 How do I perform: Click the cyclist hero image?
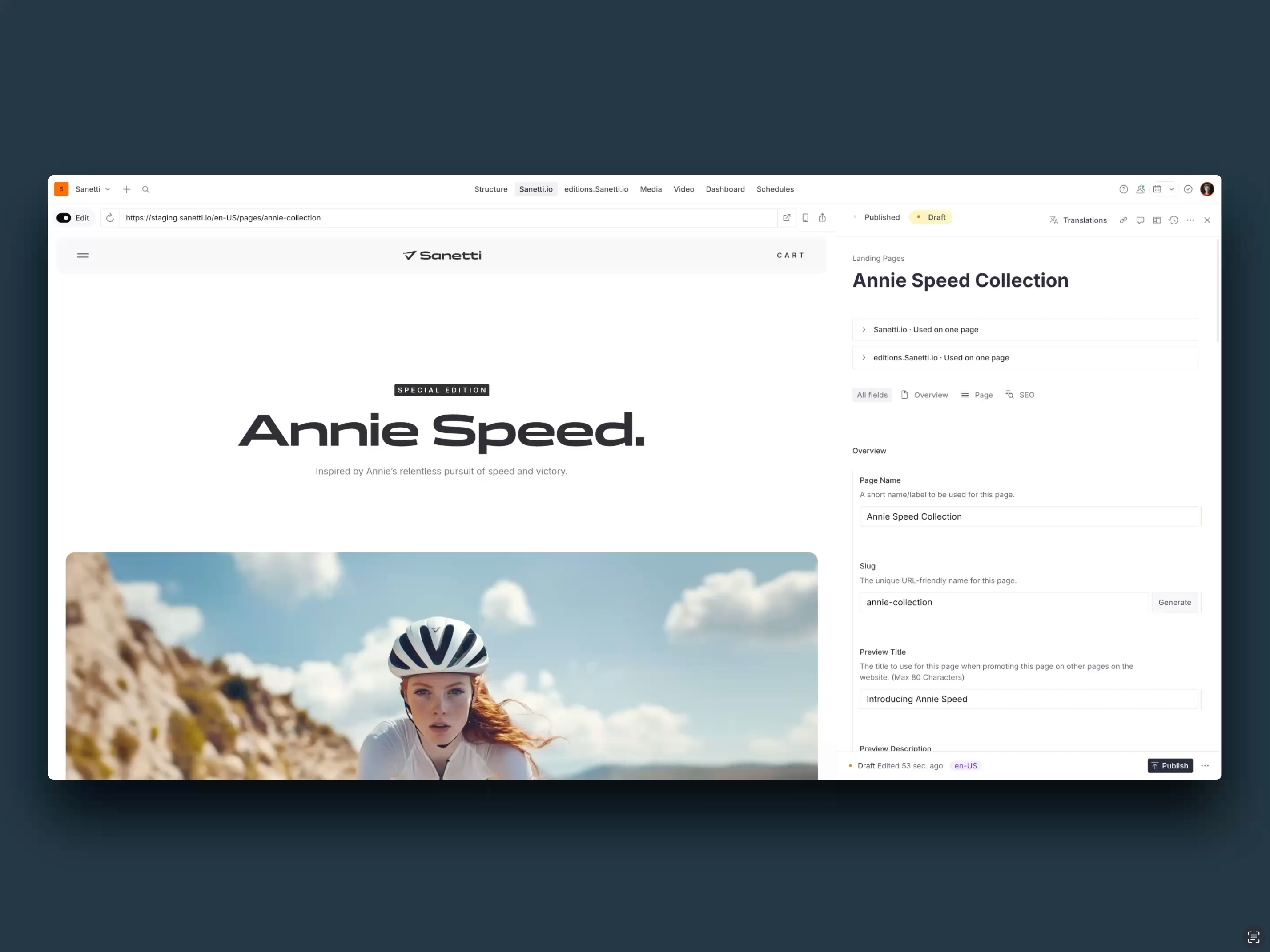(x=442, y=666)
